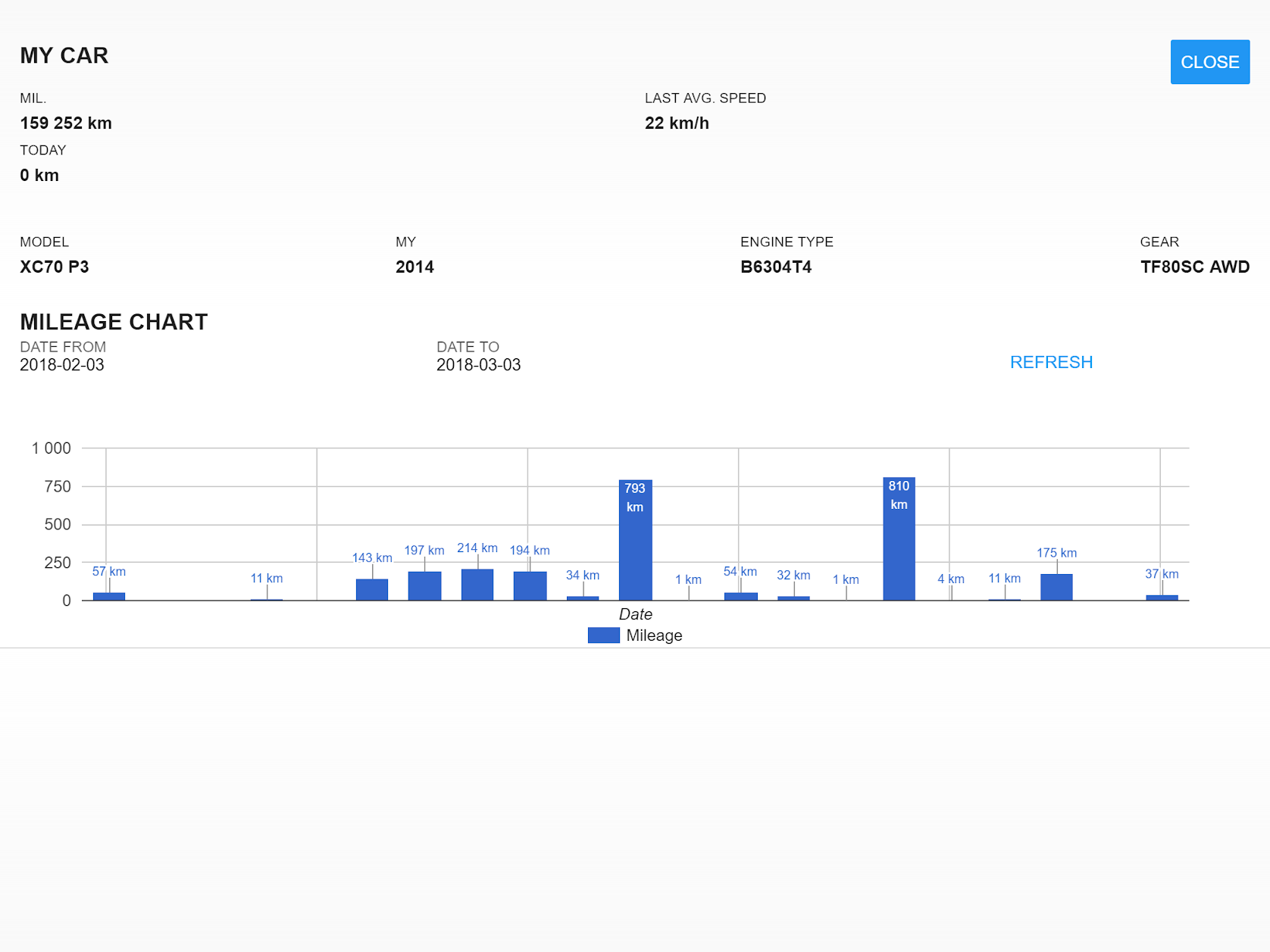Click the XC70 P3 model value

pos(55,267)
